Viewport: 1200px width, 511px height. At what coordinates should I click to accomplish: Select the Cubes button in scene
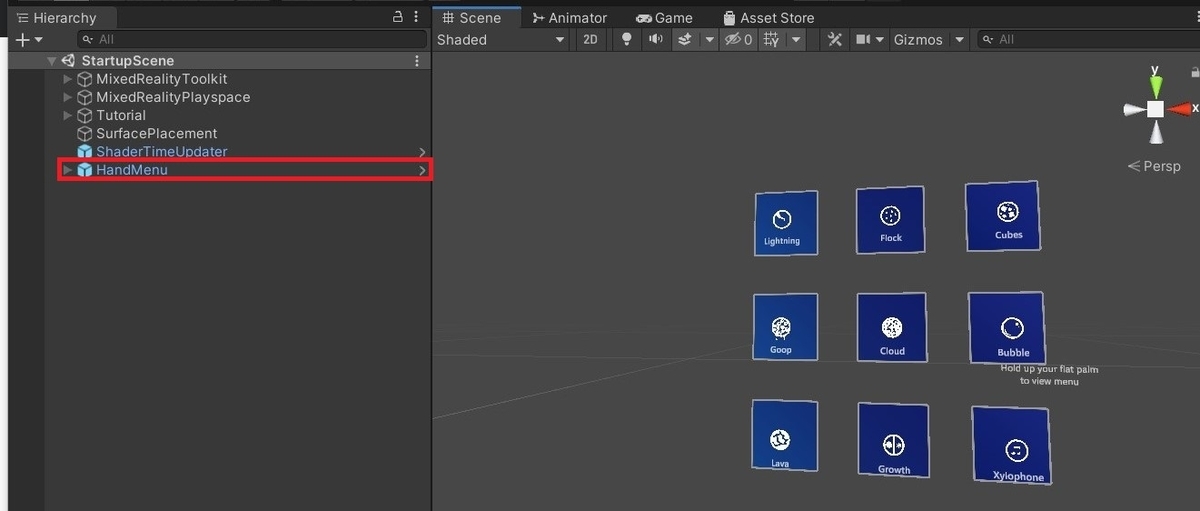[x=1002, y=216]
